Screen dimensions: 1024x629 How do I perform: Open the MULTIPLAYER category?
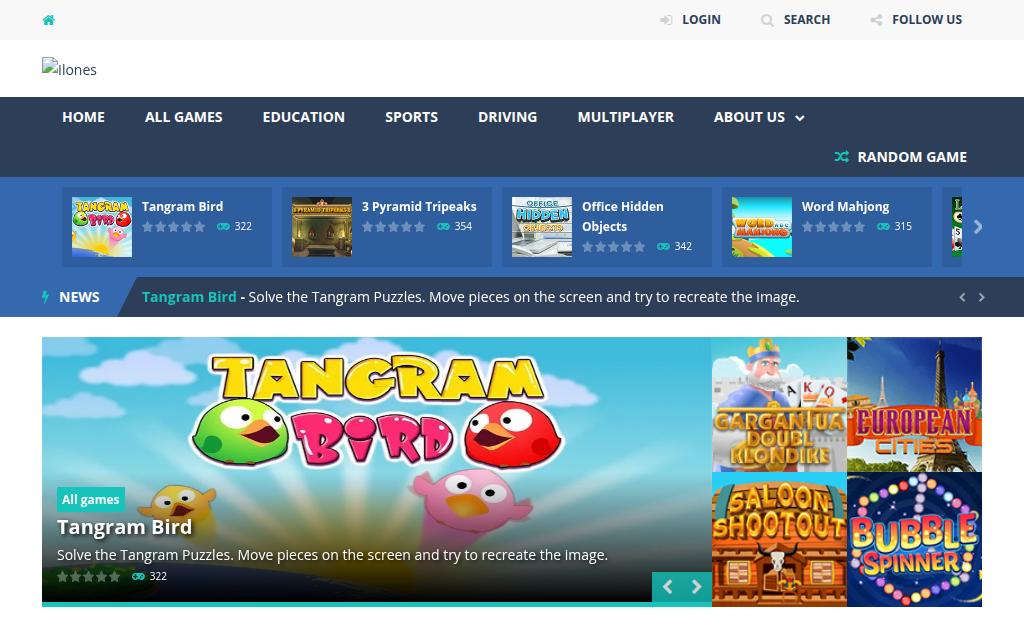tap(626, 117)
